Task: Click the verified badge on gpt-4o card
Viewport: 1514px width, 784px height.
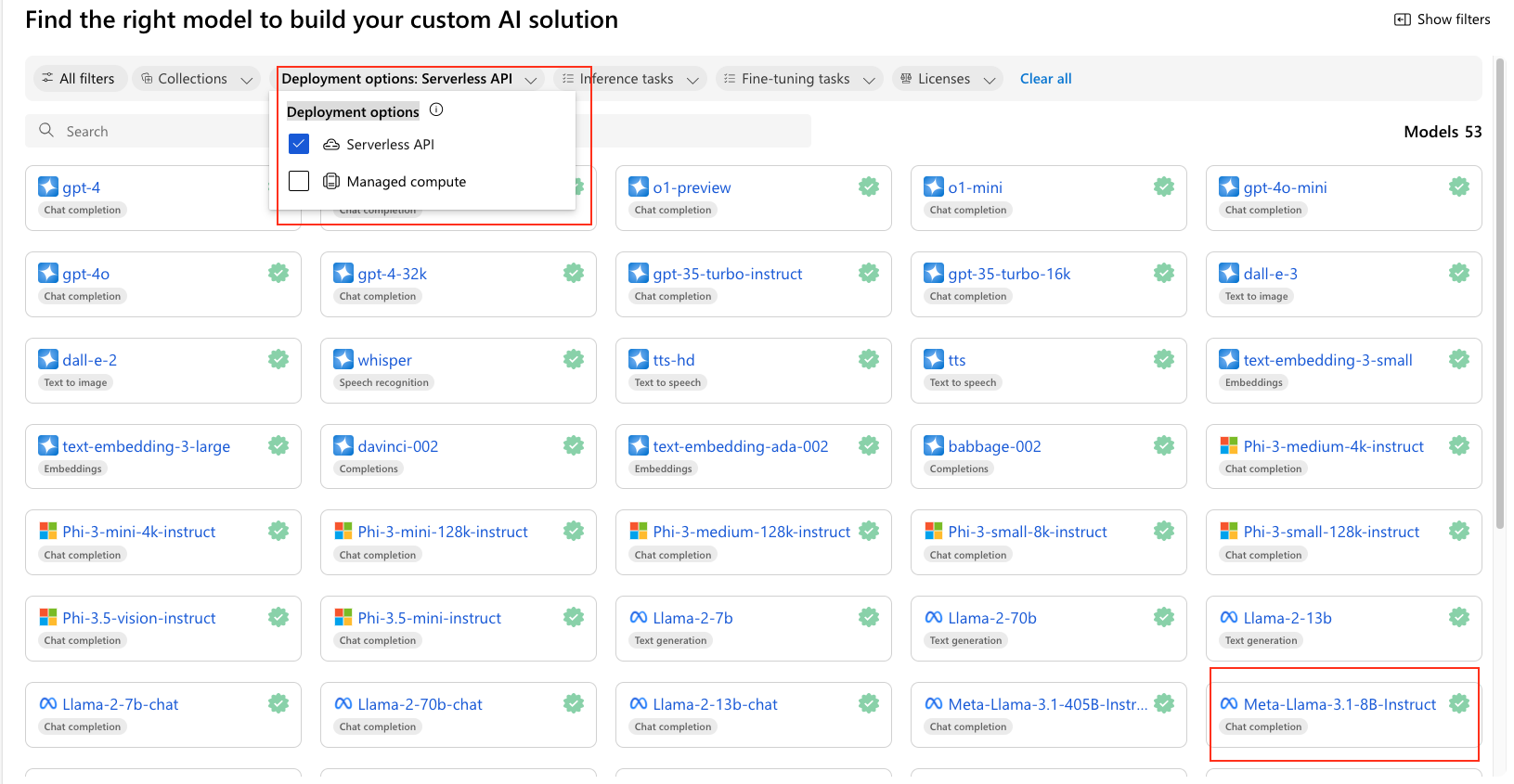Action: pos(278,273)
